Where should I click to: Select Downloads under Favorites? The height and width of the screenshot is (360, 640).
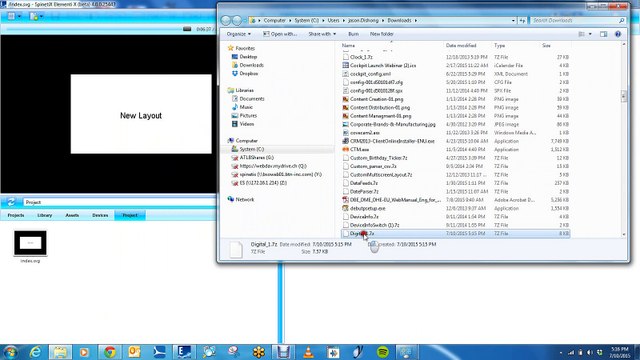point(251,65)
